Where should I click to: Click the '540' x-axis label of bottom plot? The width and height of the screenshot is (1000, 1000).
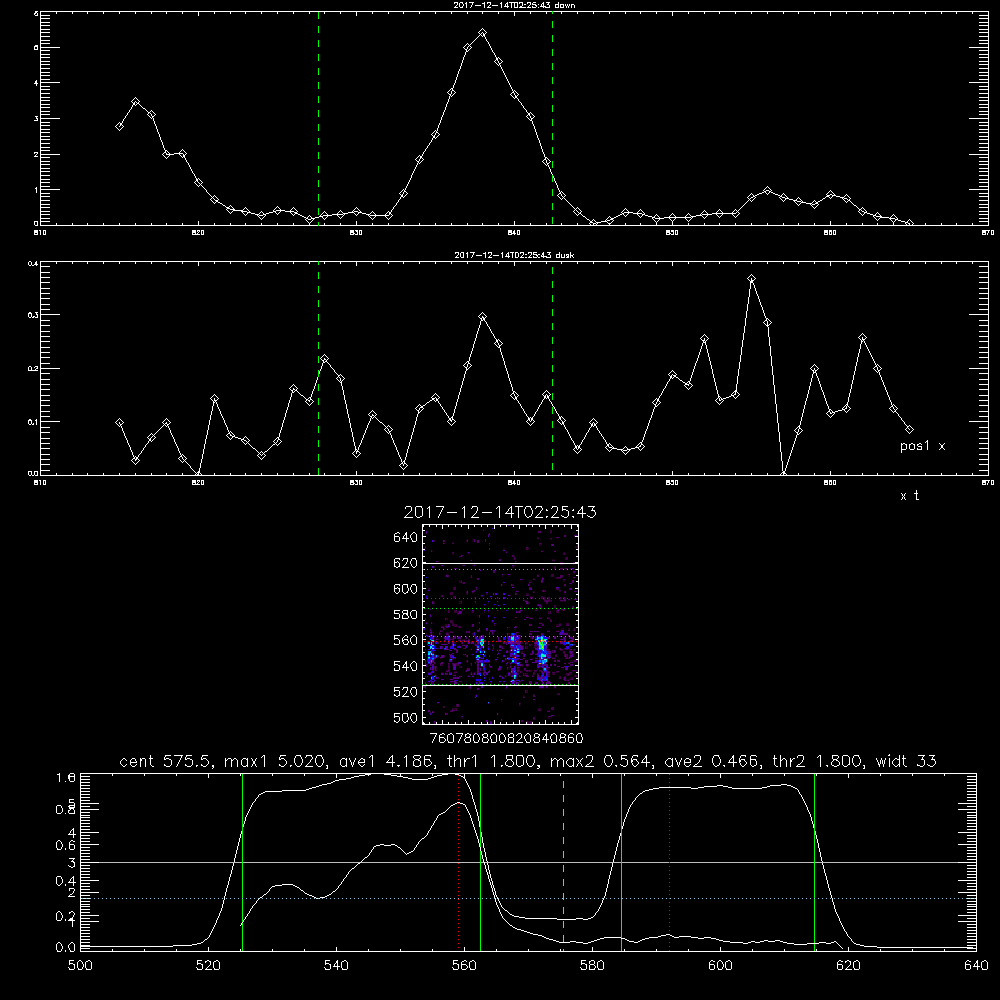tap(336, 966)
